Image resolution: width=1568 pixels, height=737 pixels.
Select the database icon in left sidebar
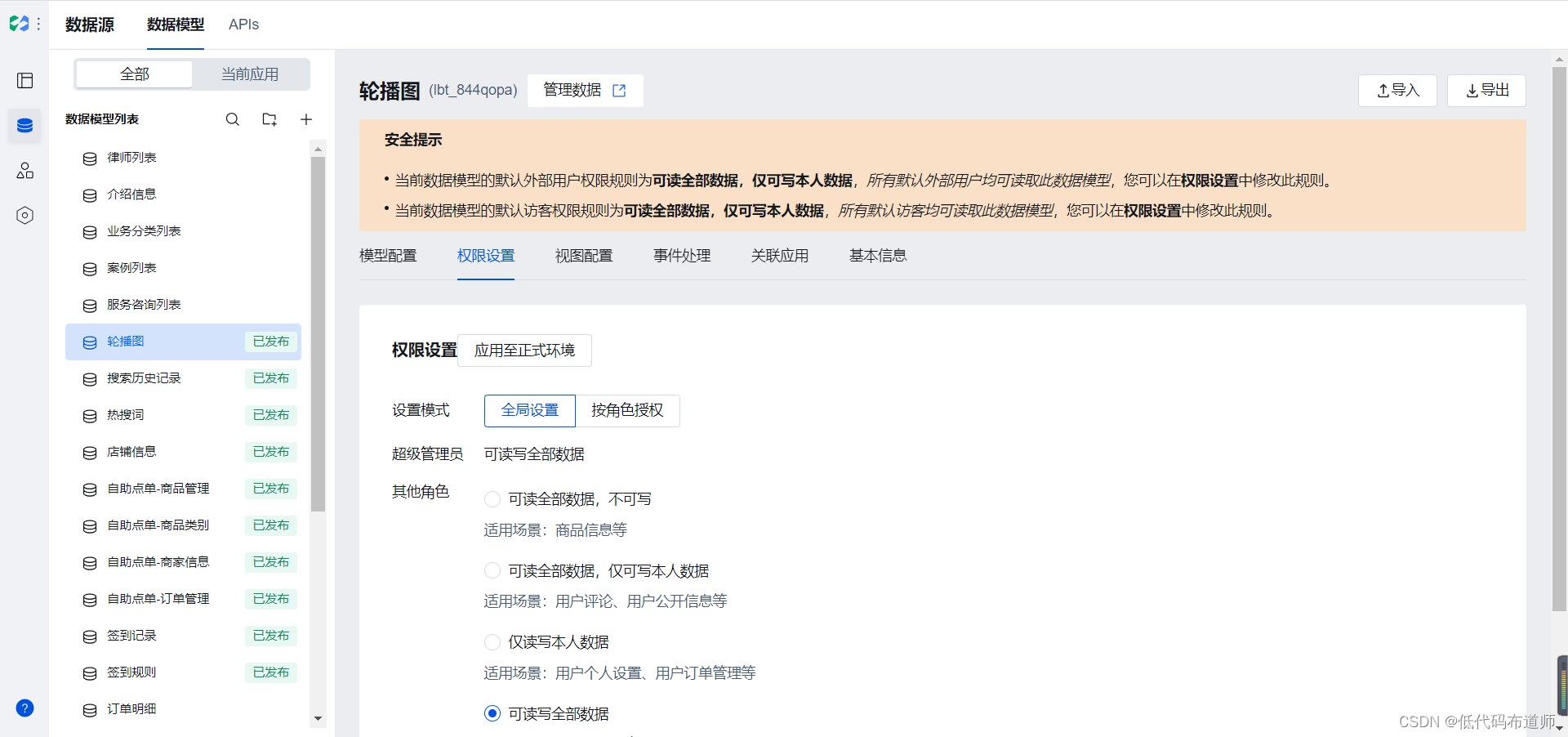click(25, 126)
